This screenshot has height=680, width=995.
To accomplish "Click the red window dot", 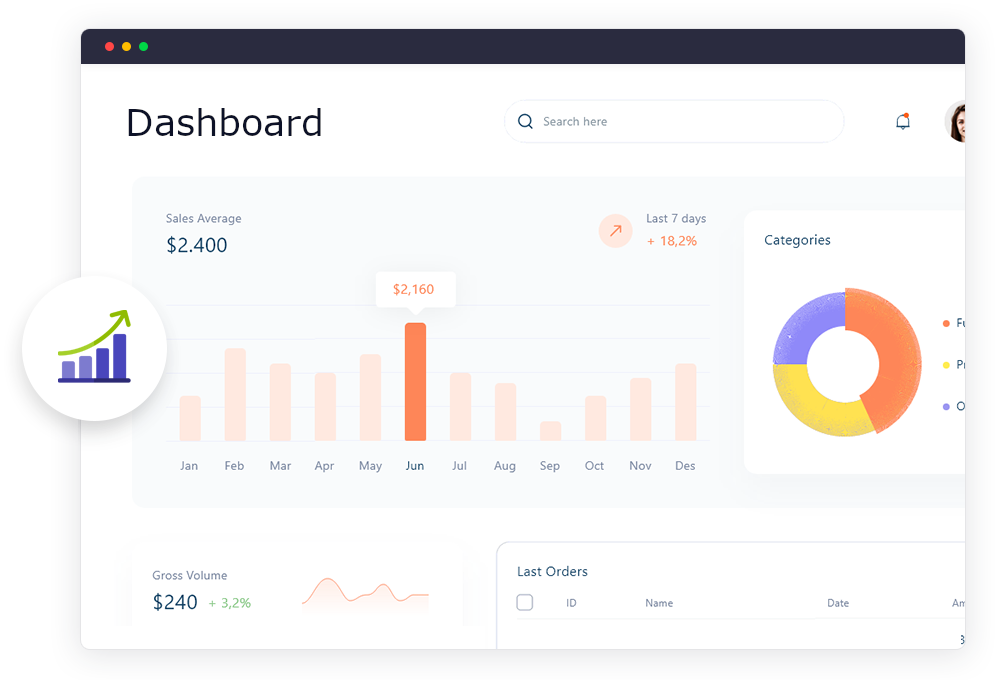I will pyautogui.click(x=110, y=46).
